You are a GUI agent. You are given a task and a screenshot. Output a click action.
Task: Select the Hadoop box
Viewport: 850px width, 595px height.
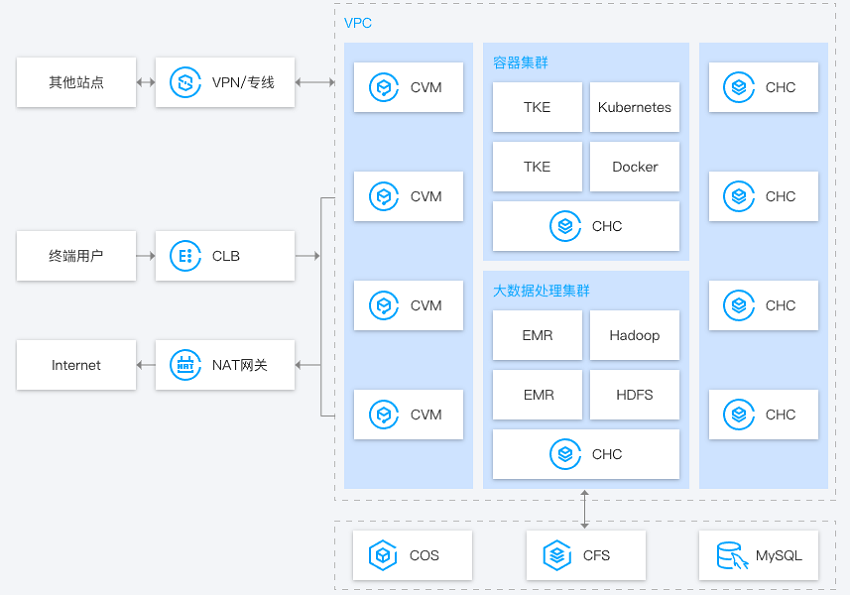pyautogui.click(x=634, y=335)
